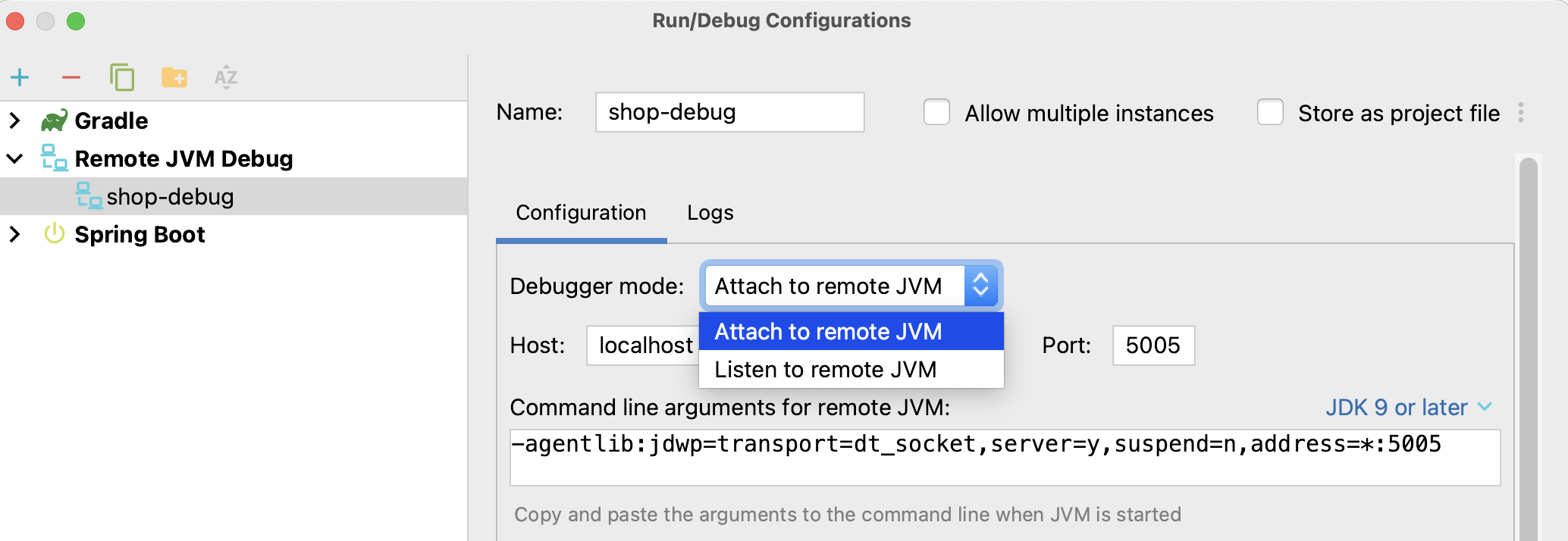Click the Spring Boot power icon
The height and width of the screenshot is (541, 1568).
54,233
